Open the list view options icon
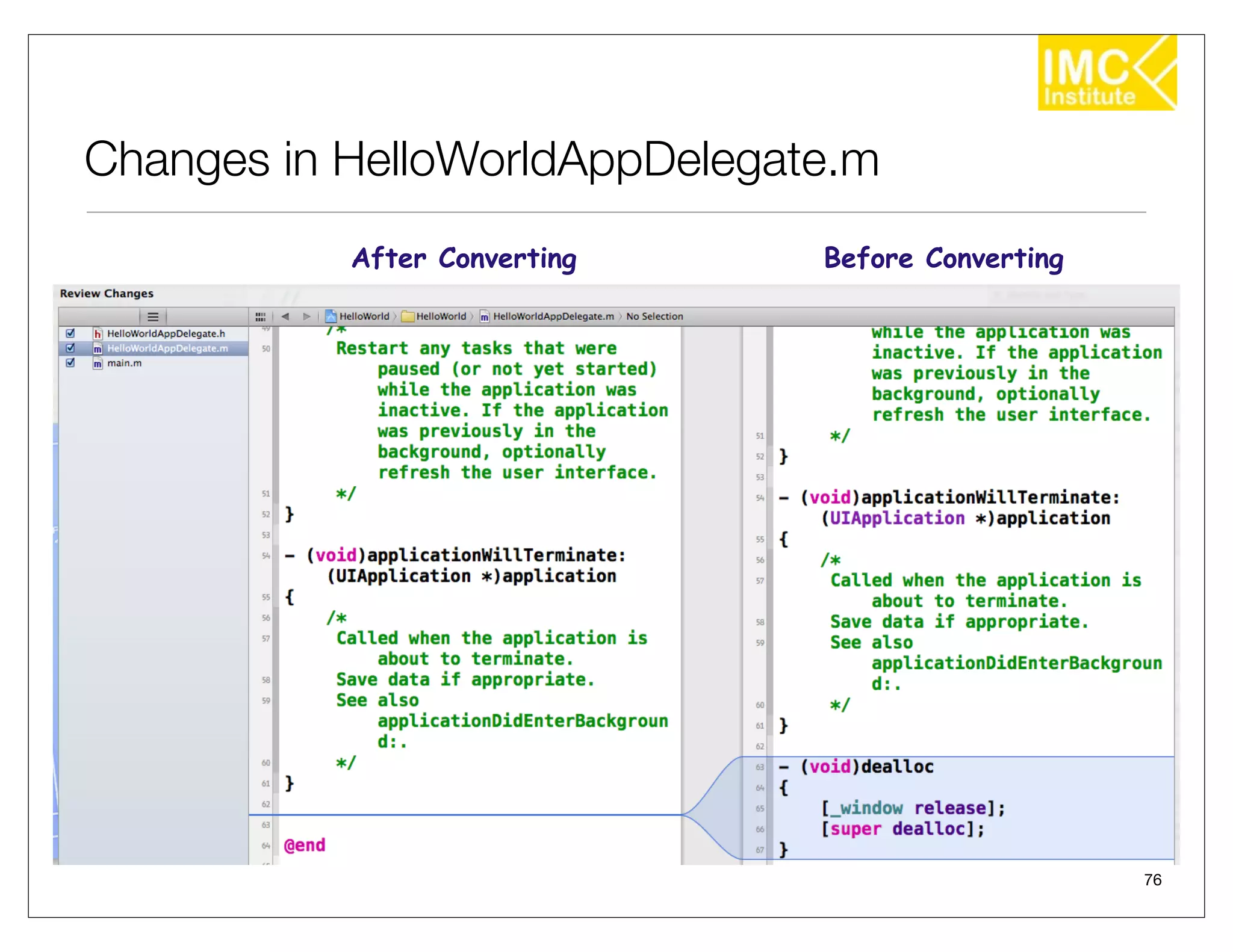Screen dimensions: 1233x952 tap(153, 317)
